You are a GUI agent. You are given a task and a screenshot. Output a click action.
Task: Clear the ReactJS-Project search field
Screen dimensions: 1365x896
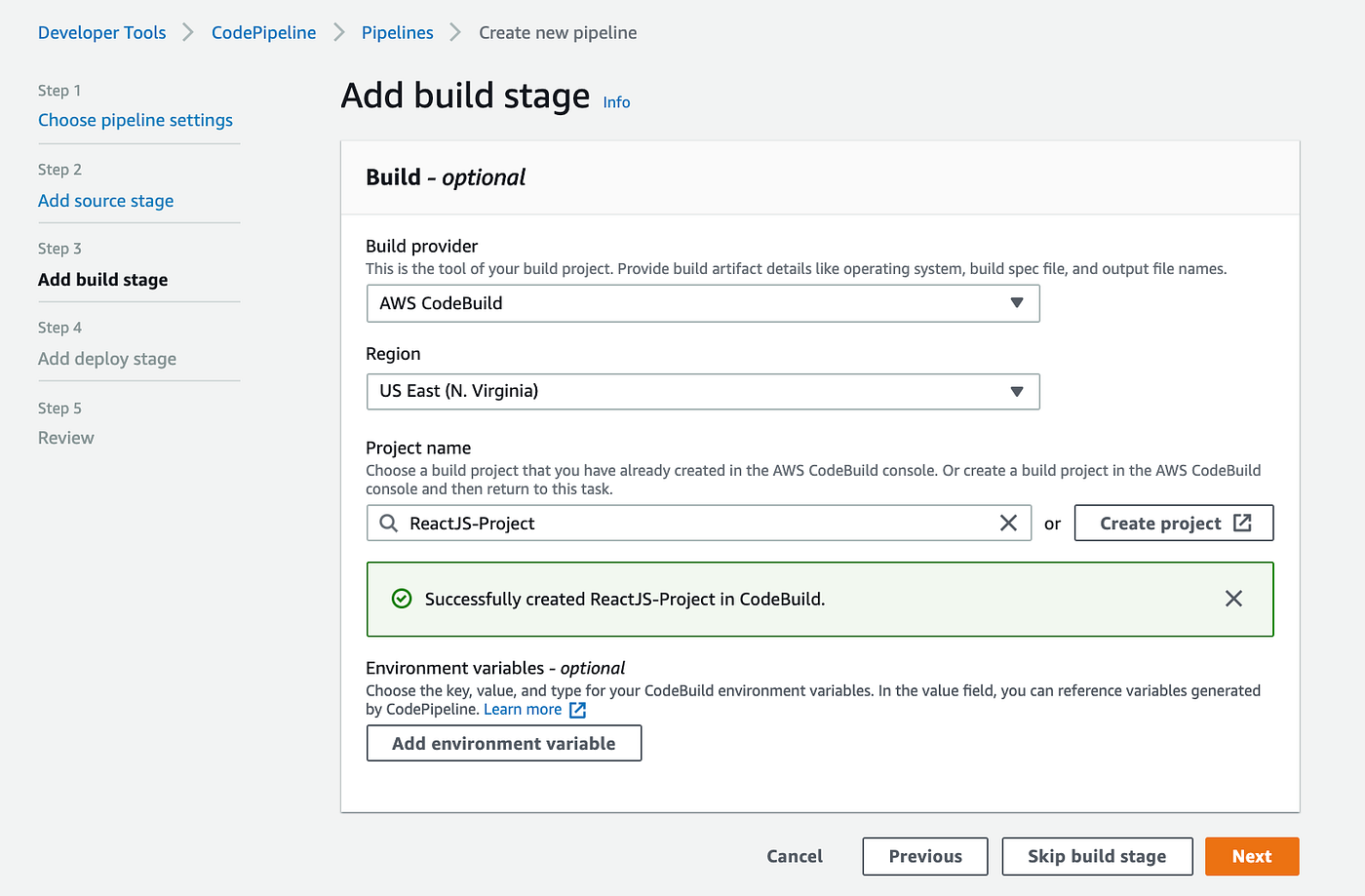click(1008, 524)
